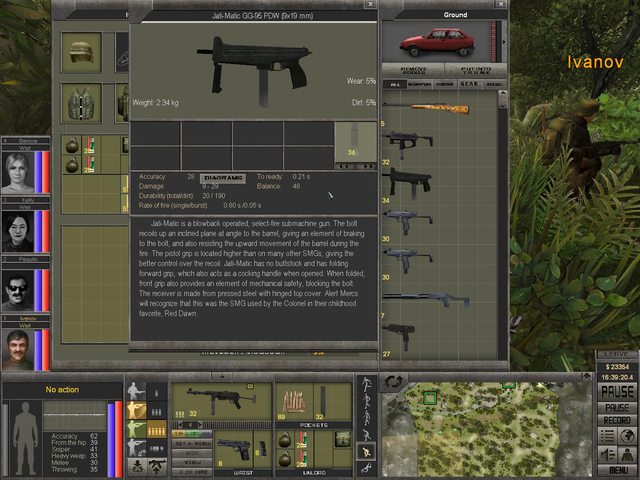Select the mustached mercenary portrait
Image resolution: width=640 pixels, height=480 pixels.
tap(18, 350)
